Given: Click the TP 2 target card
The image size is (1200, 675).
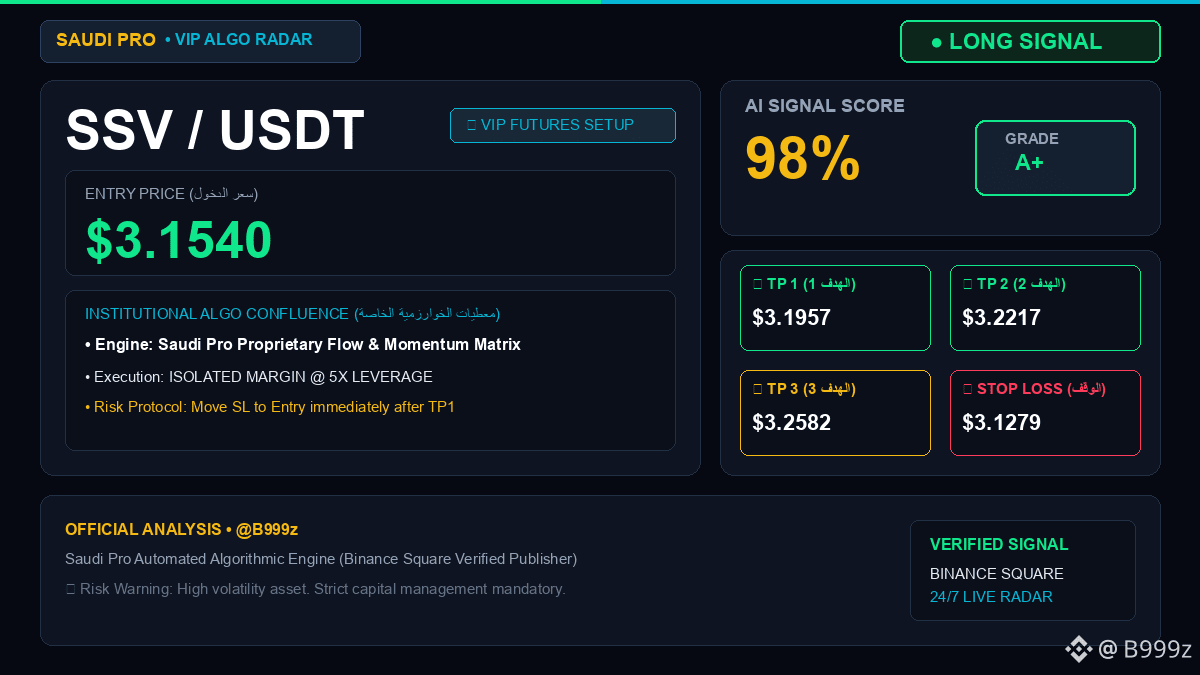Looking at the screenshot, I should [1045, 308].
